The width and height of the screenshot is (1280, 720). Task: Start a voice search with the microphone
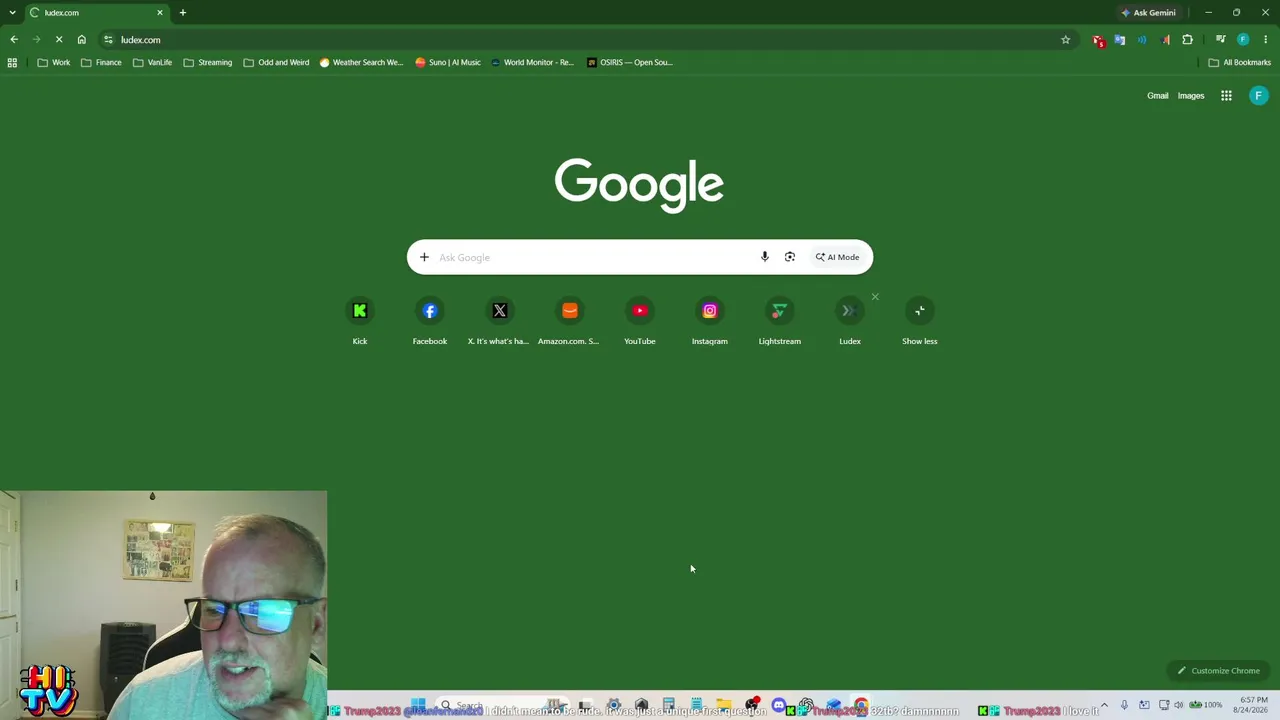pyautogui.click(x=765, y=257)
